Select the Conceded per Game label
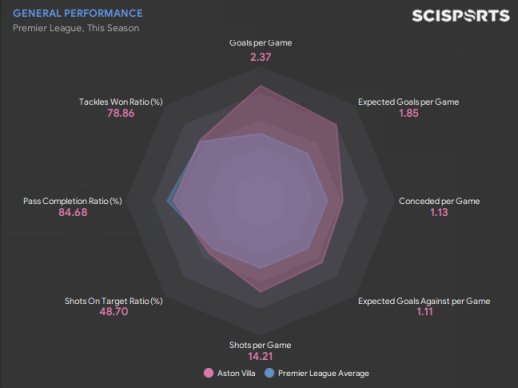Image resolution: width=518 pixels, height=388 pixels. pyautogui.click(x=439, y=201)
